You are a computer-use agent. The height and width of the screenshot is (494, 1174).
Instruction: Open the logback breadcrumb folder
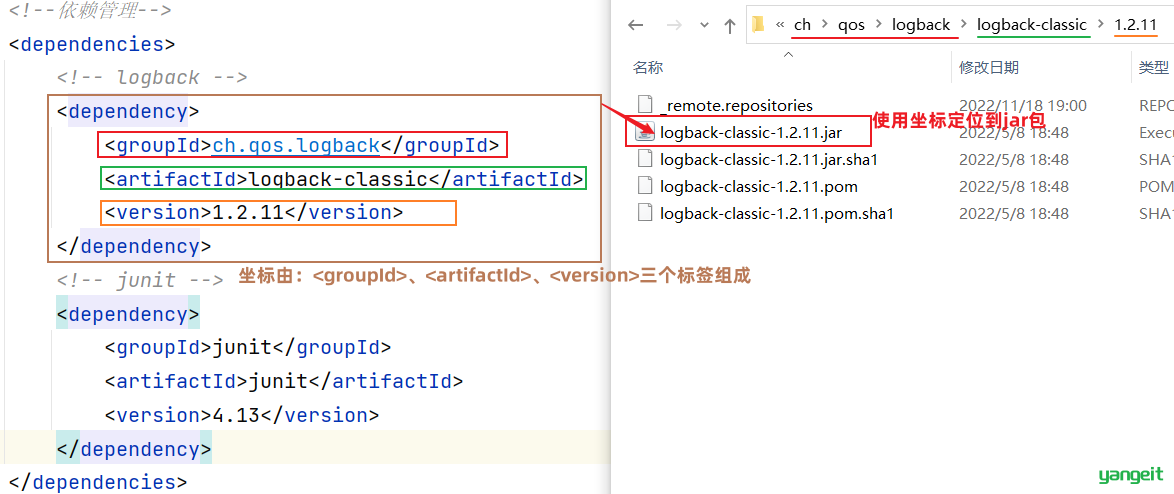(x=921, y=25)
